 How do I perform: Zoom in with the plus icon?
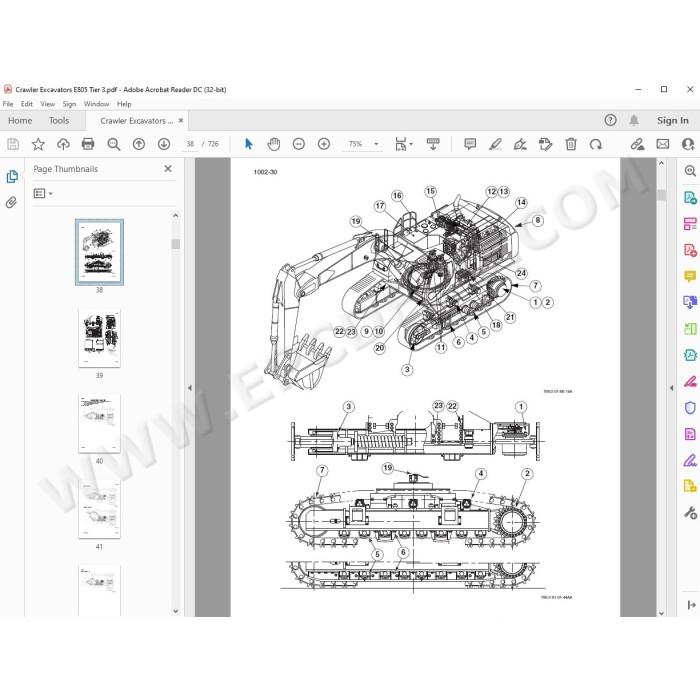click(324, 144)
